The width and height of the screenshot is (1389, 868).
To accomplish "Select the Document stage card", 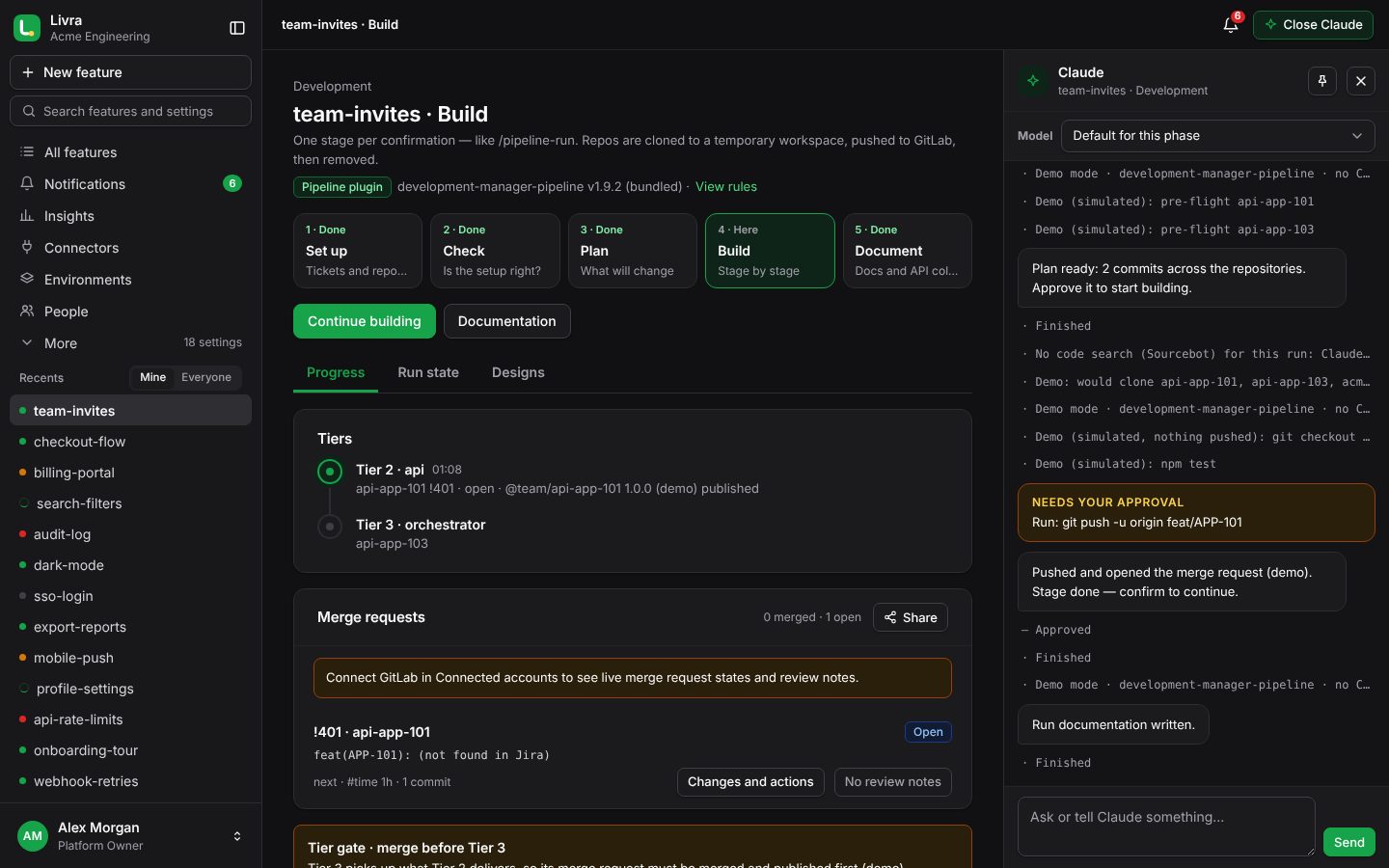I will point(907,251).
